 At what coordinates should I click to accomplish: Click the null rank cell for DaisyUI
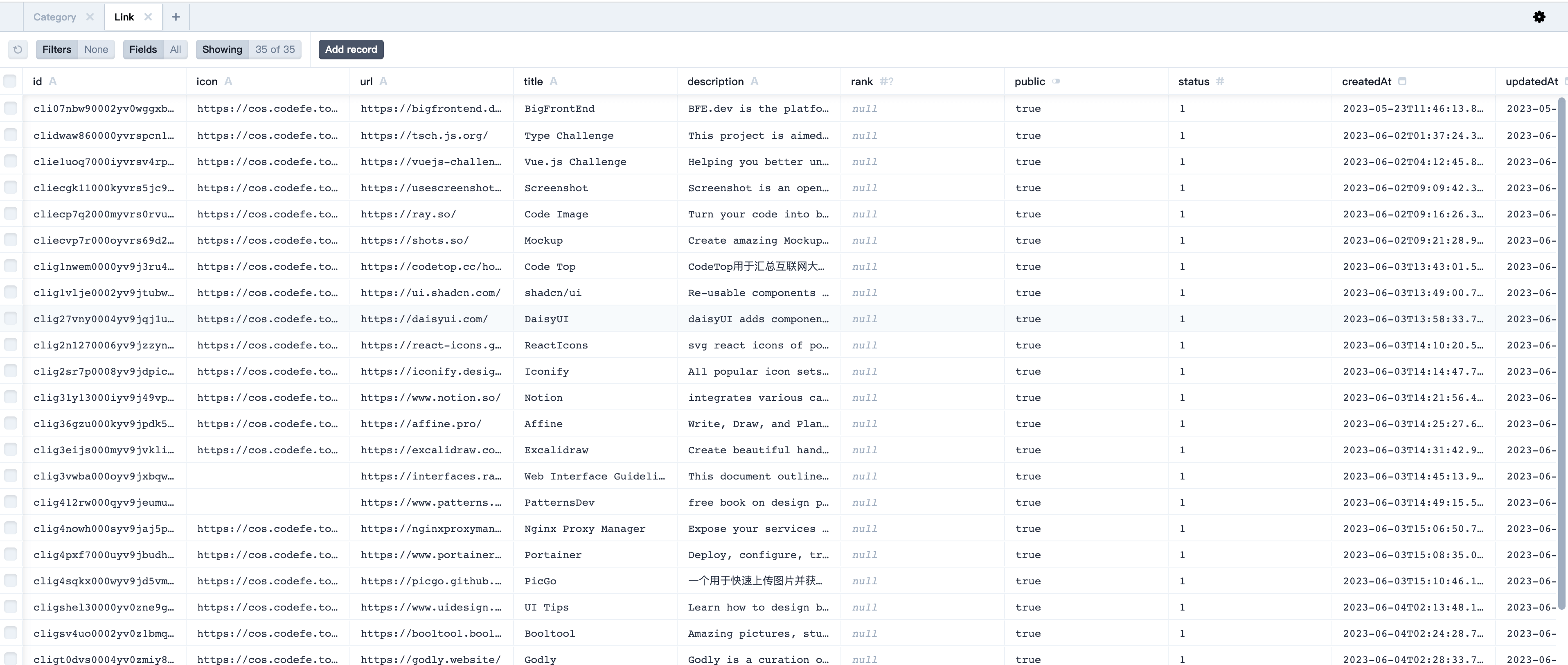[x=923, y=319]
